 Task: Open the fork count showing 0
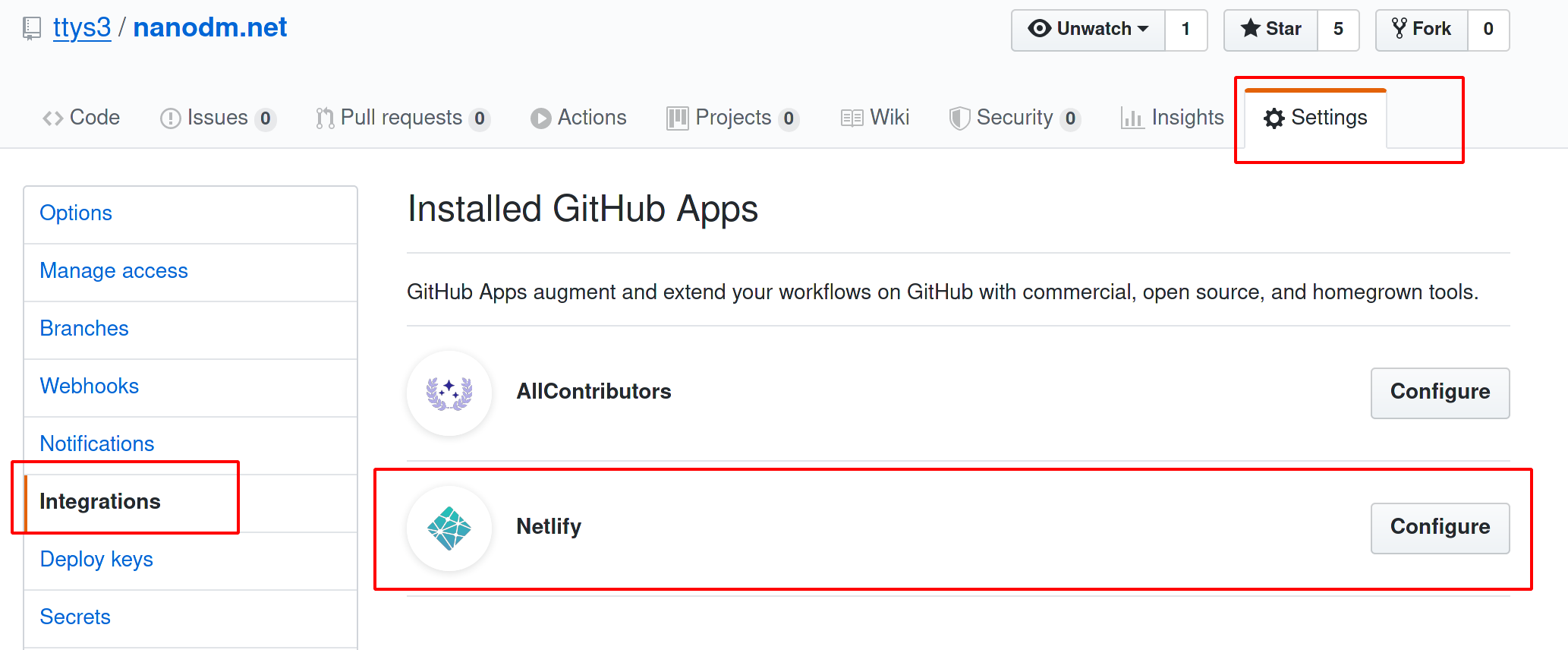[1488, 30]
